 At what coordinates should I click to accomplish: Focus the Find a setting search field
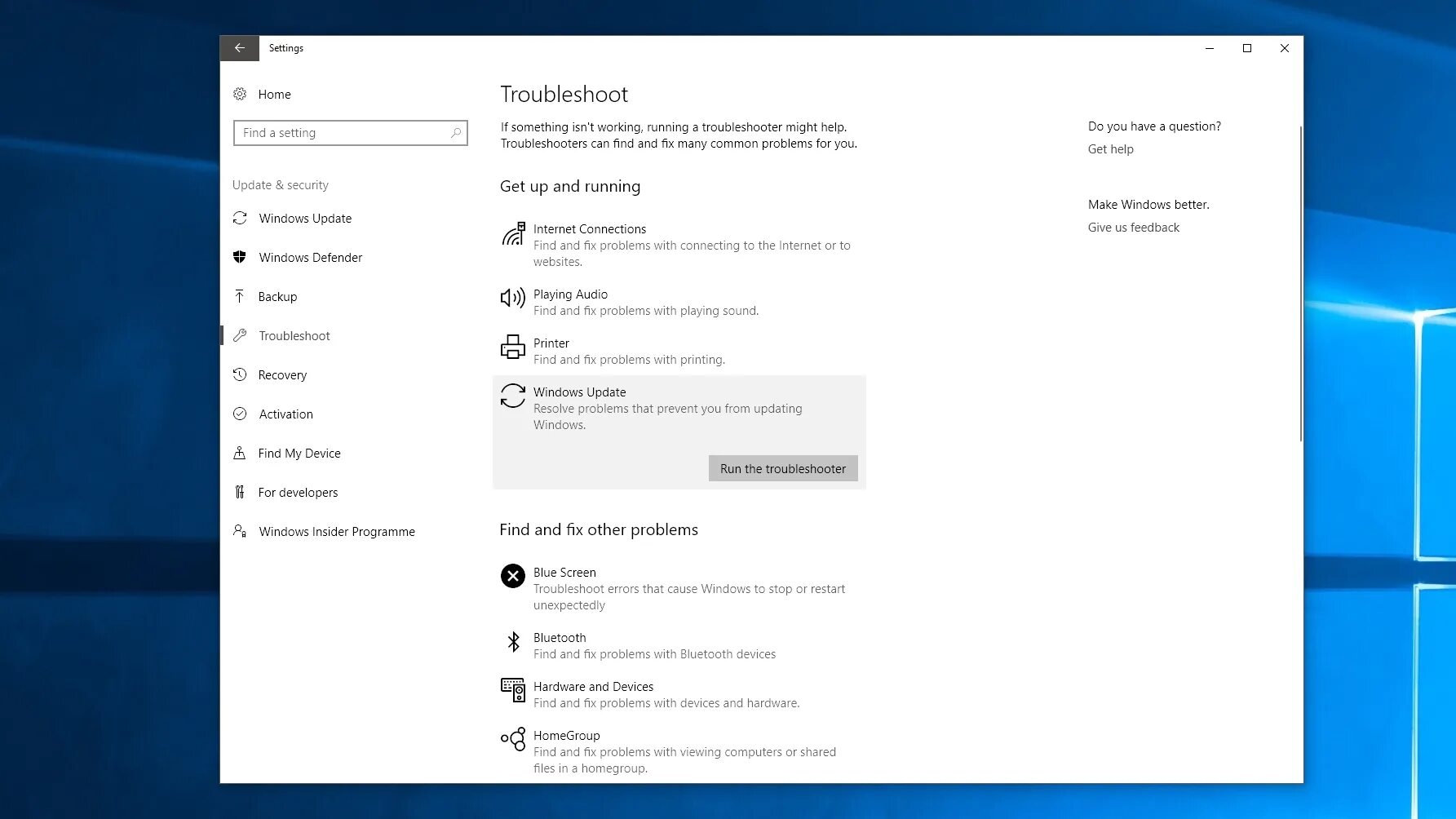351,133
